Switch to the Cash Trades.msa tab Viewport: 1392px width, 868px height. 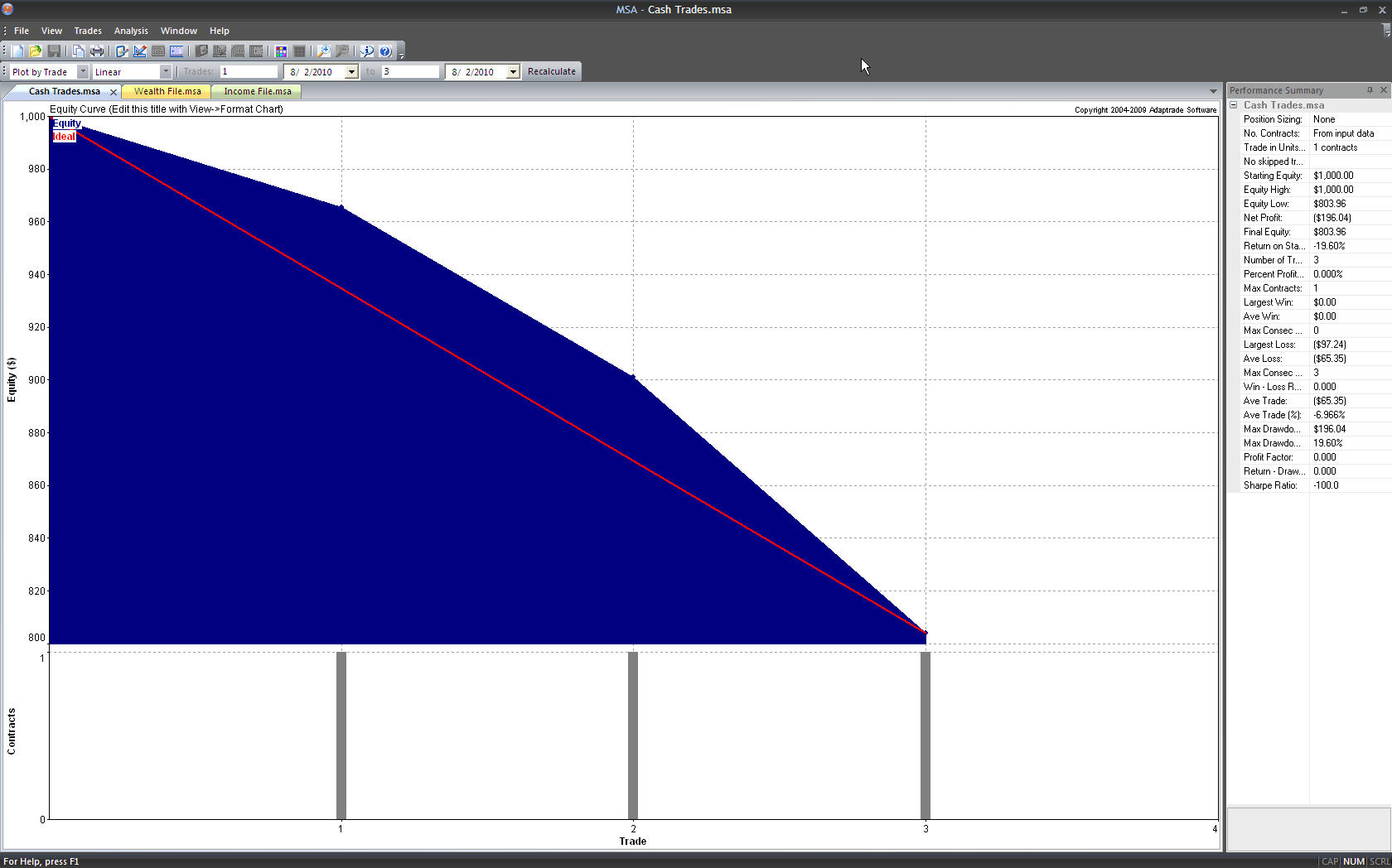click(x=65, y=92)
